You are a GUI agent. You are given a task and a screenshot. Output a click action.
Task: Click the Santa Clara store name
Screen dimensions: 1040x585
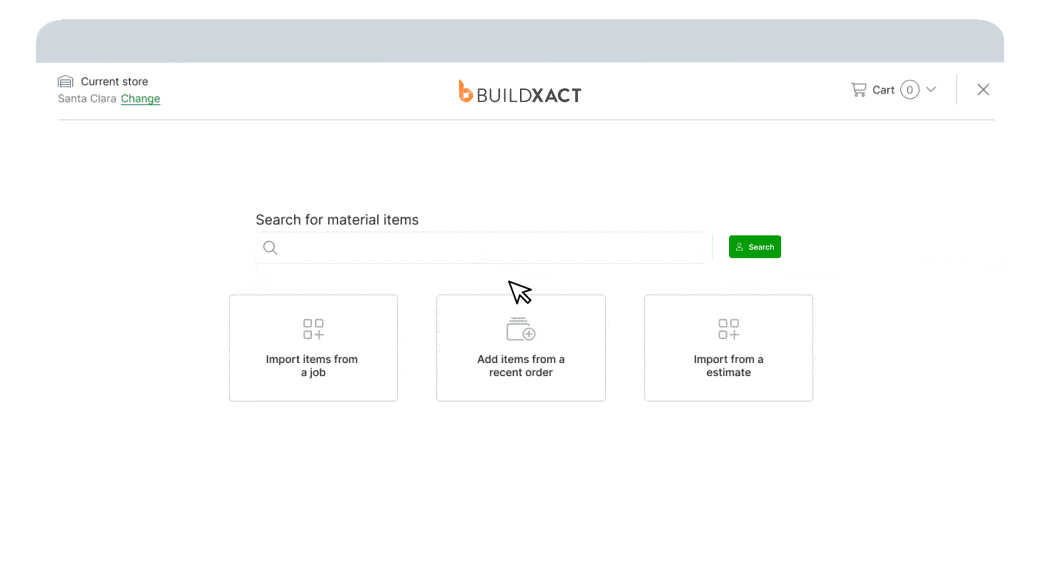tap(86, 98)
